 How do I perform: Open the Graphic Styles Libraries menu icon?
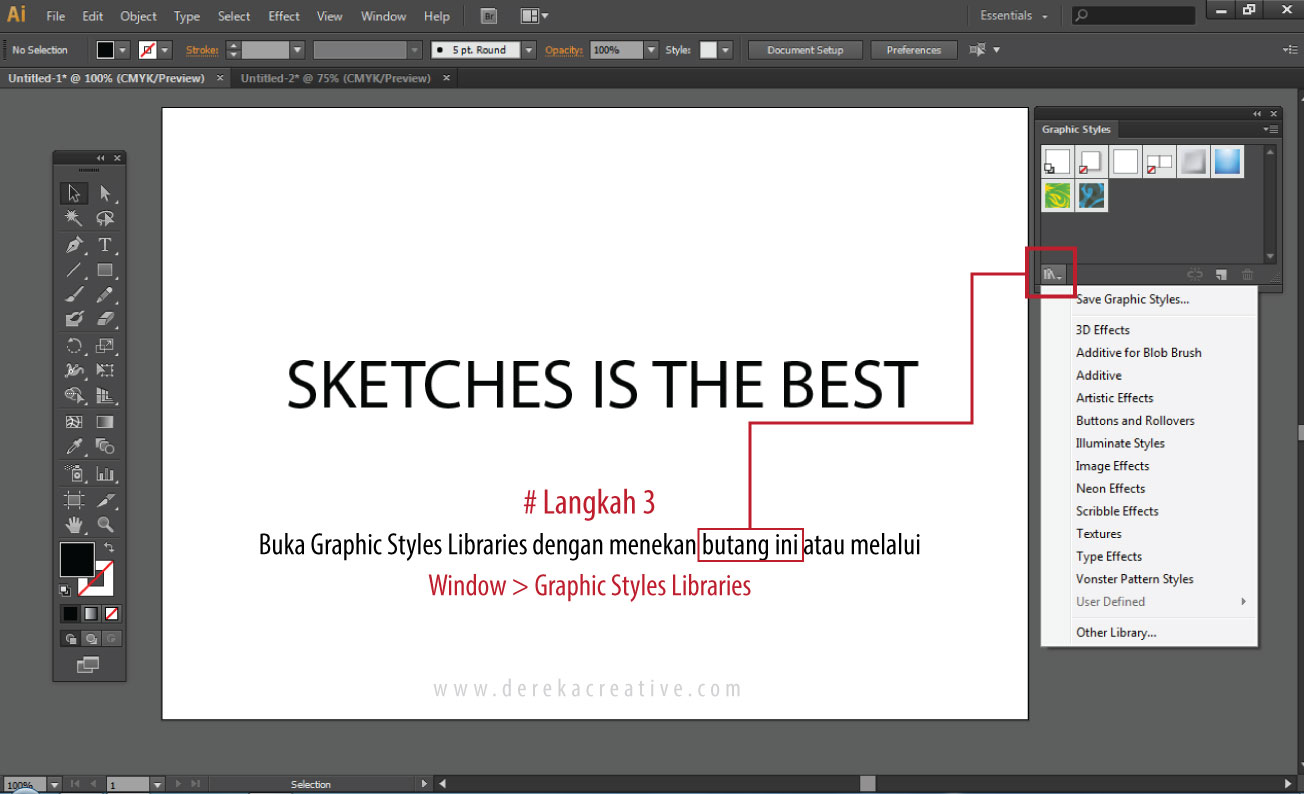(1052, 273)
